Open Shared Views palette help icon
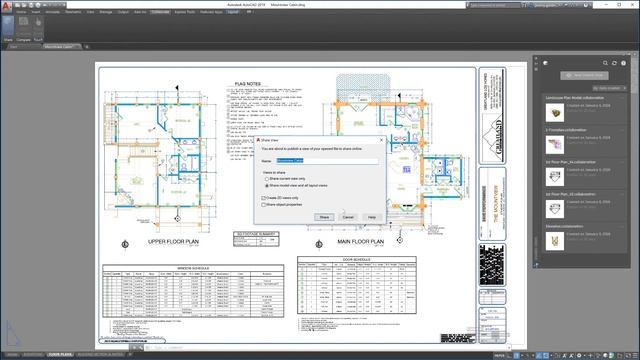640x360 pixels. tap(623, 63)
